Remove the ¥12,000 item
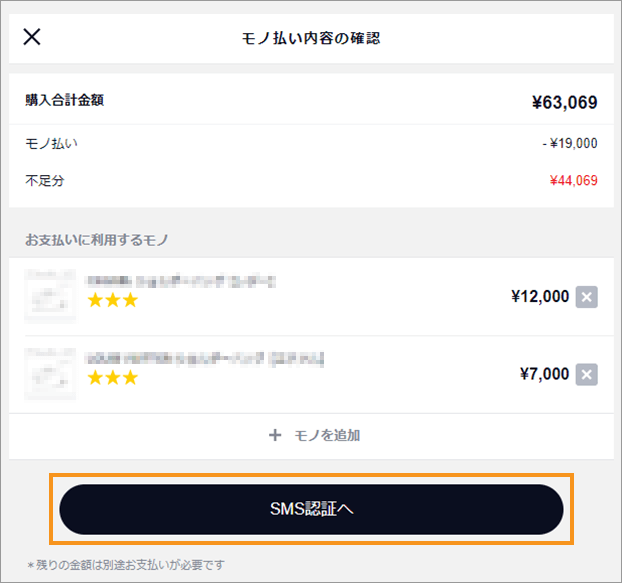Image resolution: width=622 pixels, height=583 pixels. coord(587,297)
